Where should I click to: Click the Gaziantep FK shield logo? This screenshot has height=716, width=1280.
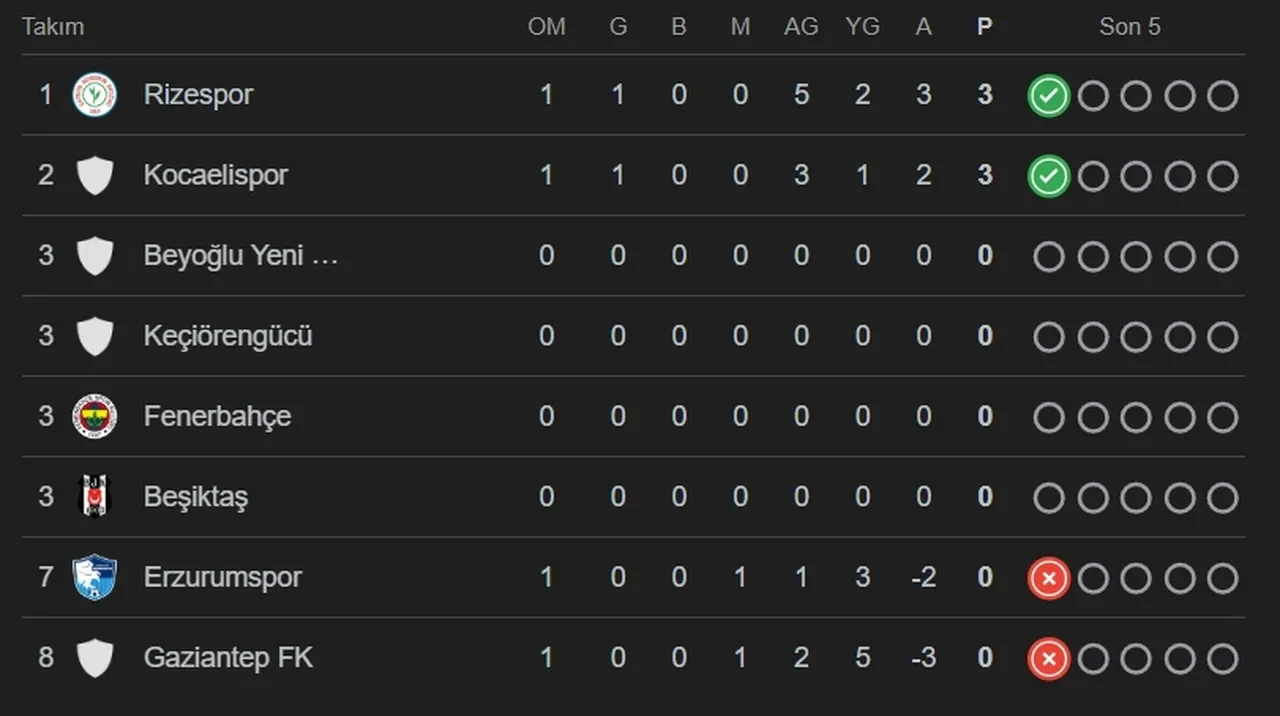tap(95, 658)
